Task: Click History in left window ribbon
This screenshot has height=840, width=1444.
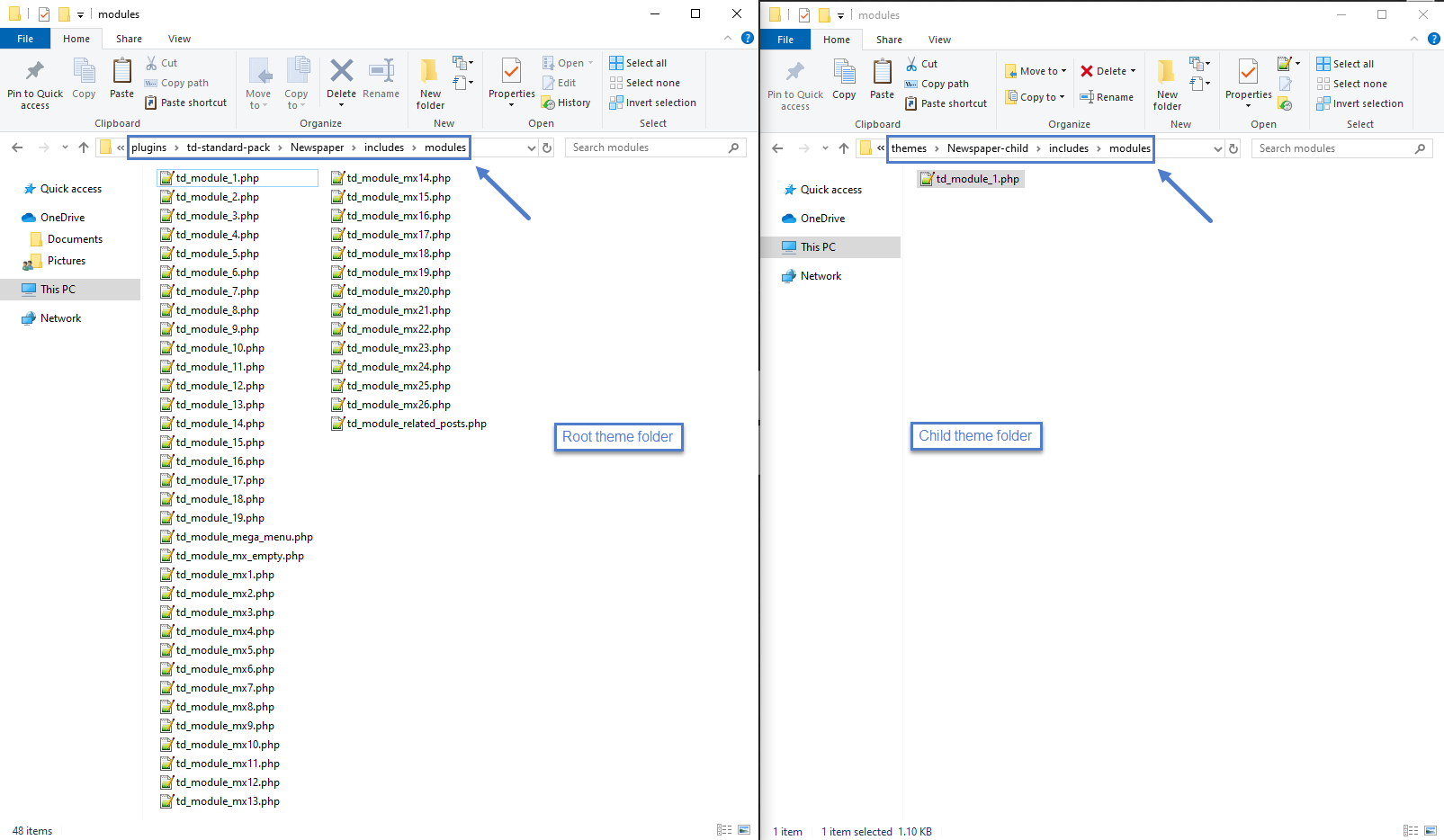Action: [x=566, y=103]
